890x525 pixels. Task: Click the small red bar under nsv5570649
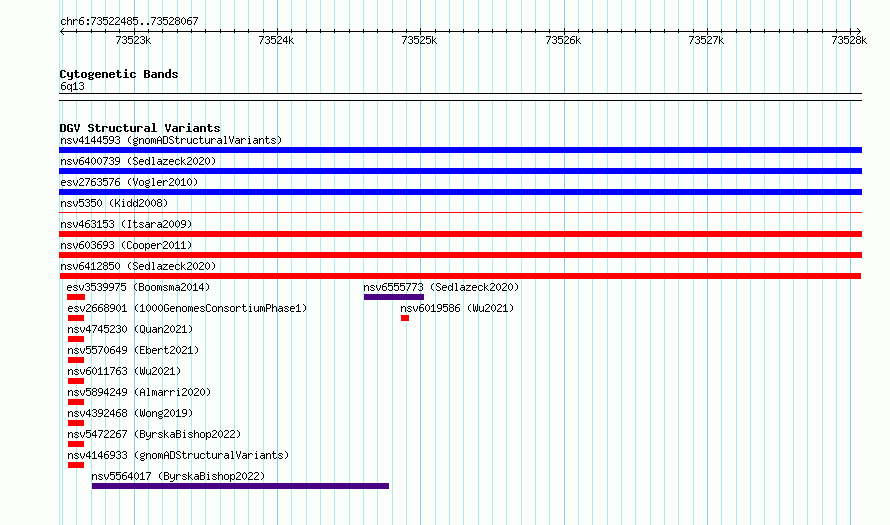point(75,360)
